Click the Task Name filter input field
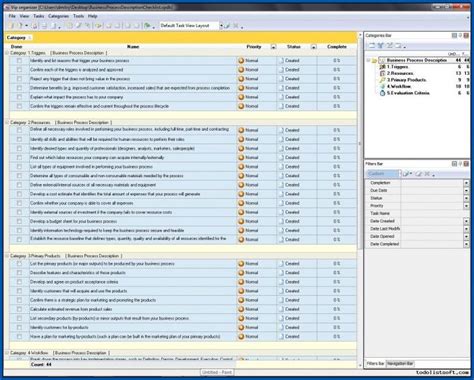The image size is (474, 380). (x=435, y=214)
